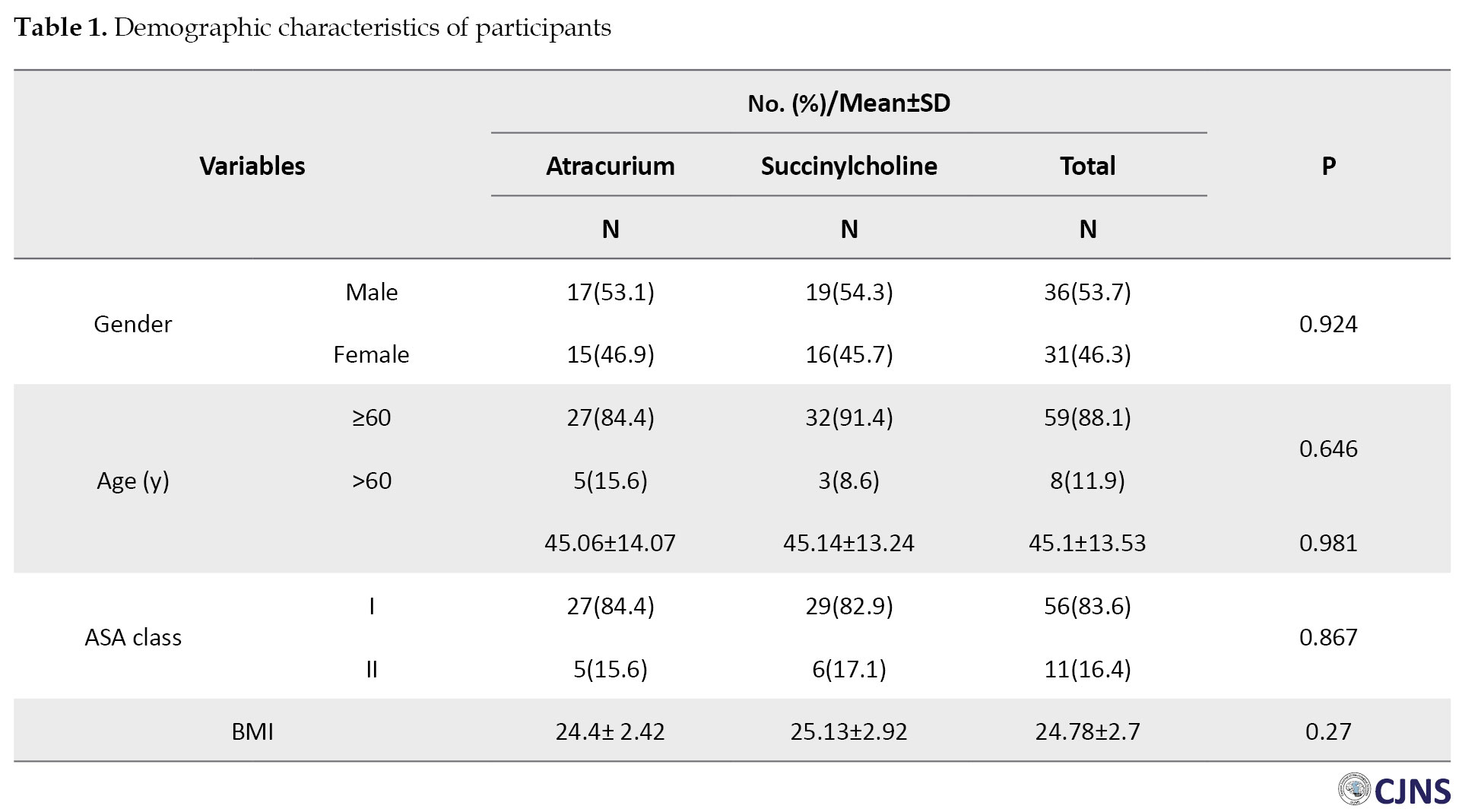Screen dimensions: 1462x812
Task: Click the ASA class row label
Action: tap(132, 637)
